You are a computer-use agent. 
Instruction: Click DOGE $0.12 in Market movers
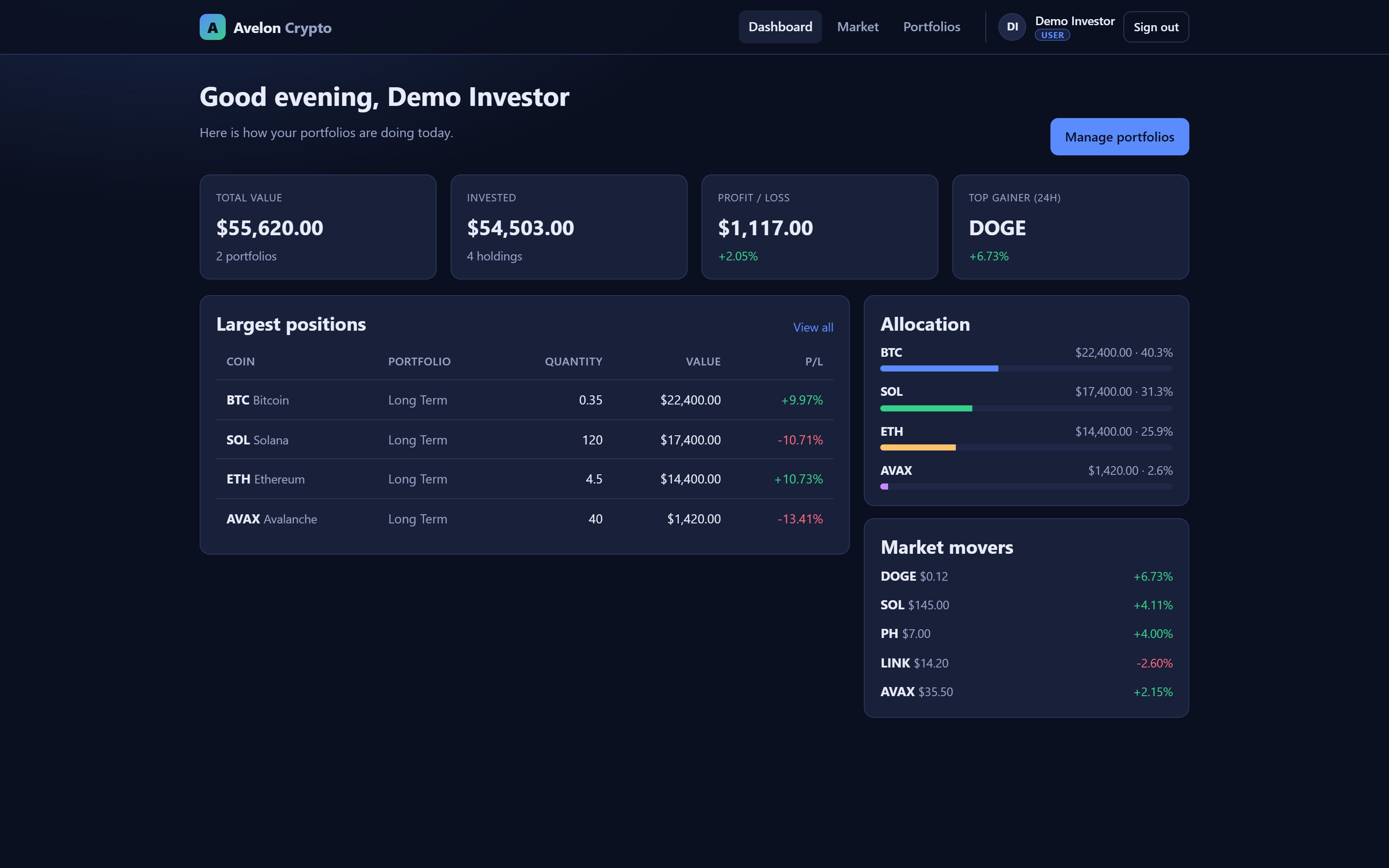914,576
